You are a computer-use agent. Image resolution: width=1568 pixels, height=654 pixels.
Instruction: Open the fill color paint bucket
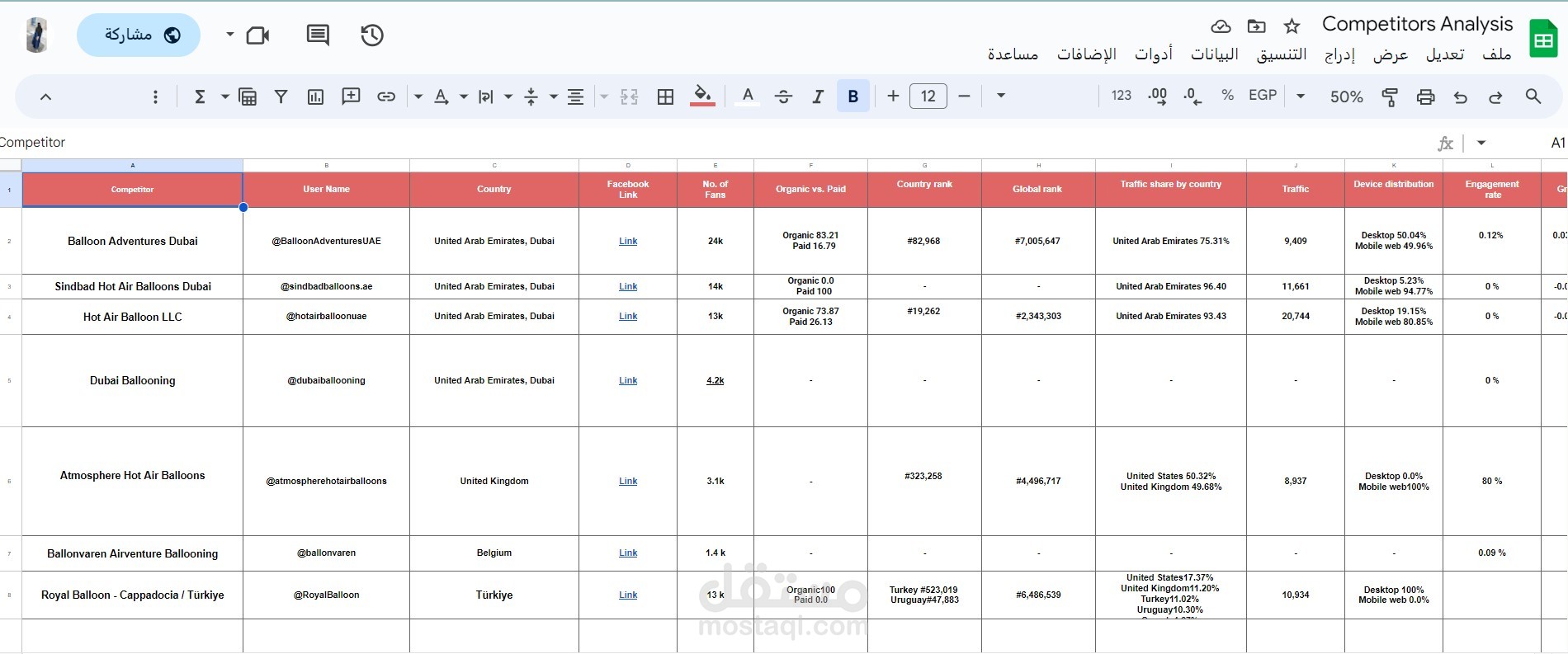702,96
